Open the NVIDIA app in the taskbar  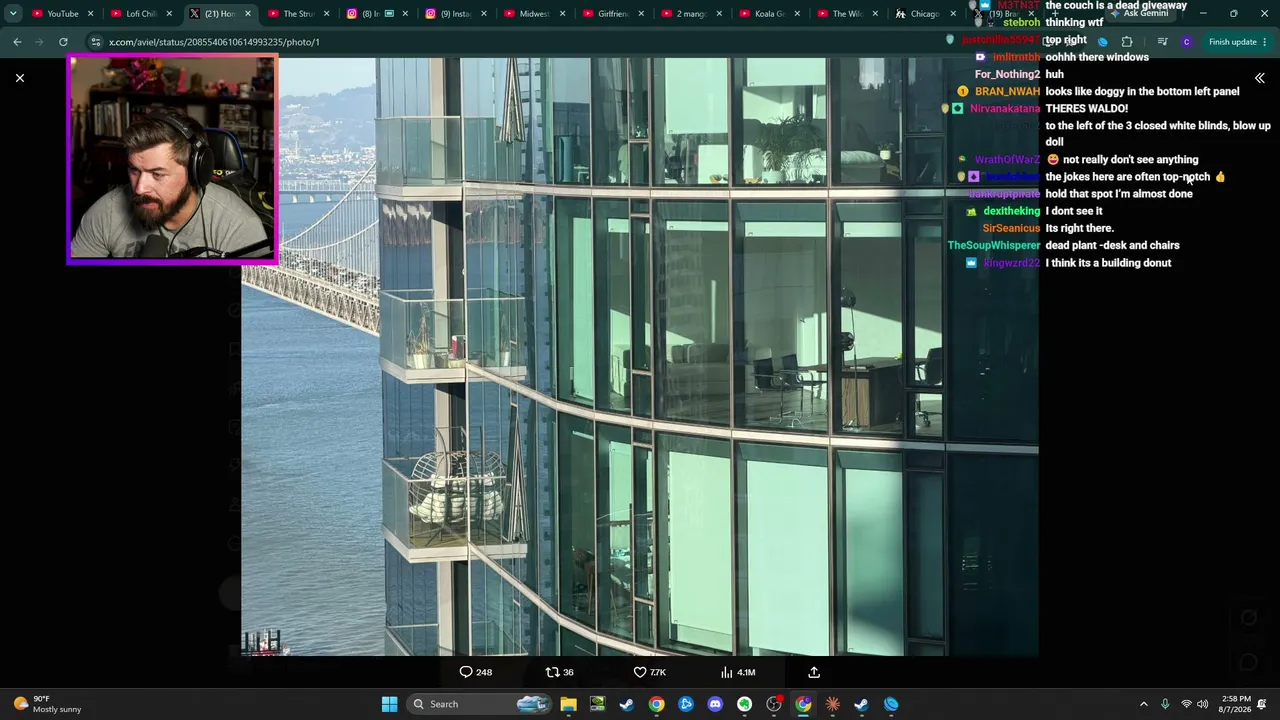click(x=597, y=704)
